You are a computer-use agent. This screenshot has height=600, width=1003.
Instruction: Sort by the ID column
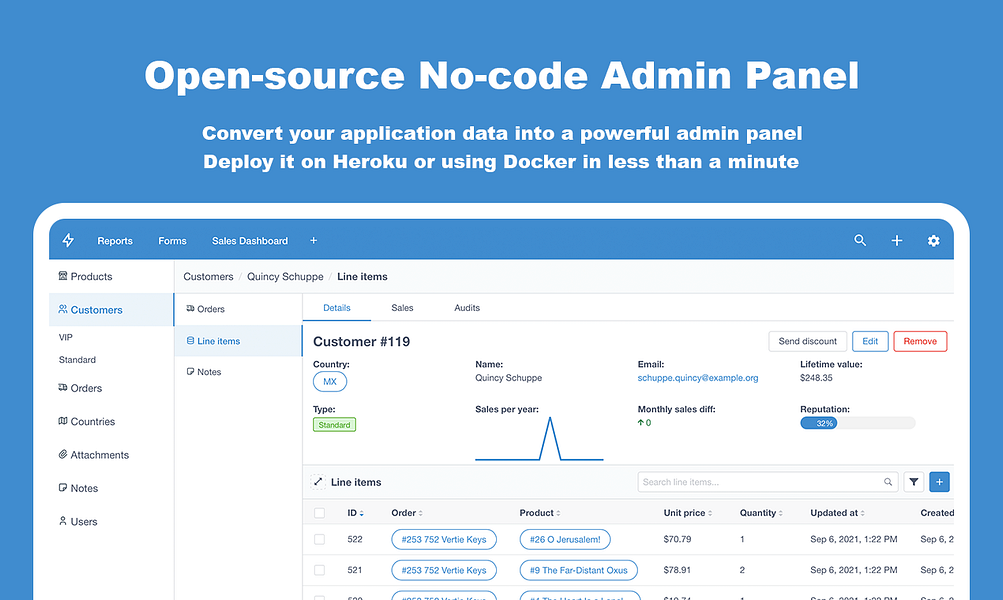[355, 513]
